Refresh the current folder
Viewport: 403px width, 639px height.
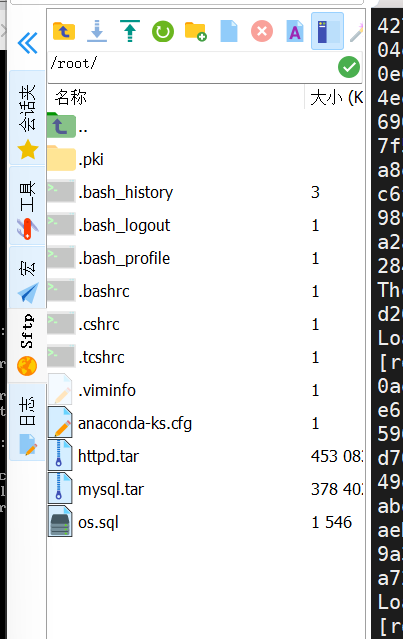163,31
